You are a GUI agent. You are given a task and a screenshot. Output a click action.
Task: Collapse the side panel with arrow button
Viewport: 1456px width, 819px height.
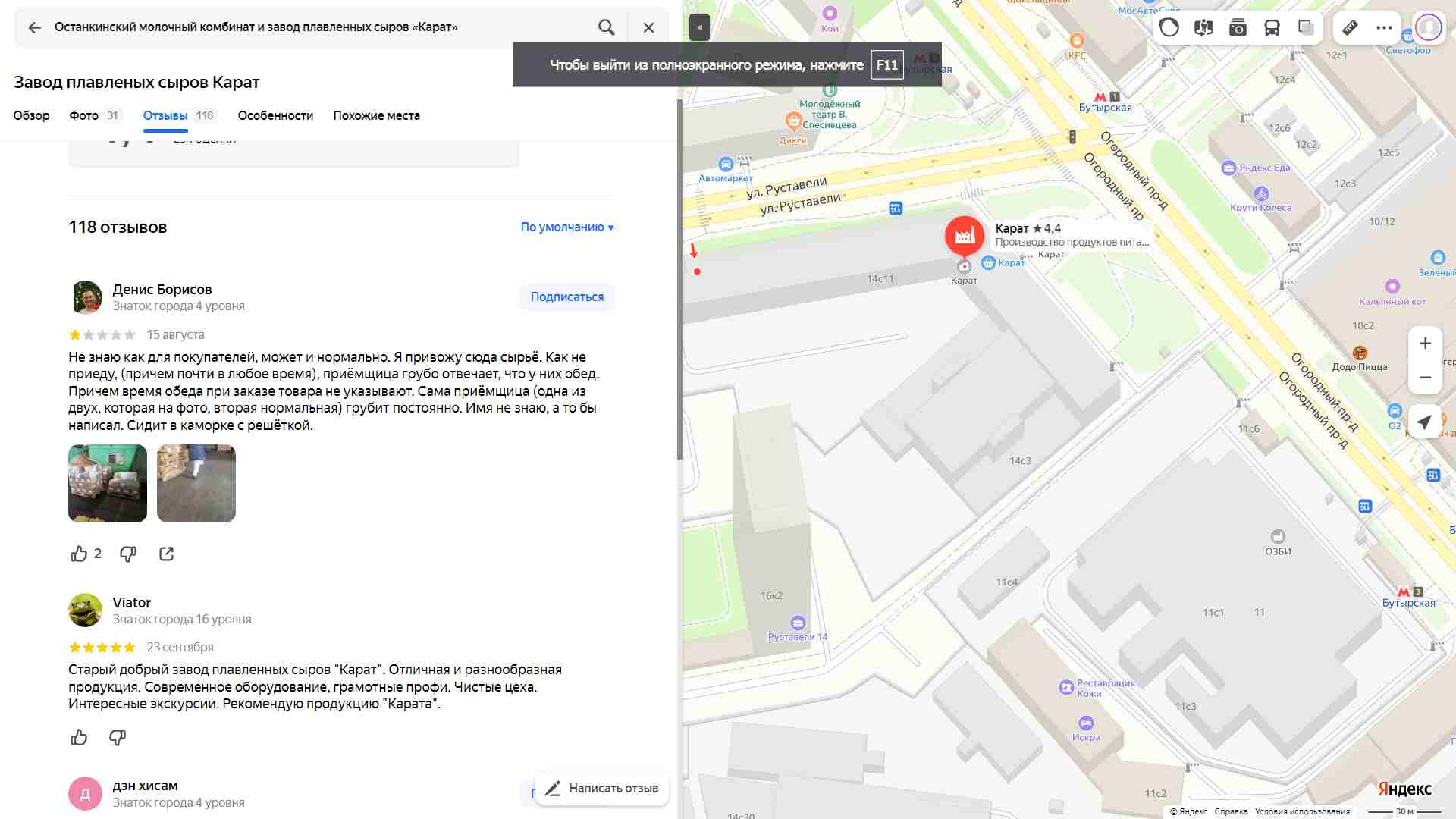(x=699, y=27)
